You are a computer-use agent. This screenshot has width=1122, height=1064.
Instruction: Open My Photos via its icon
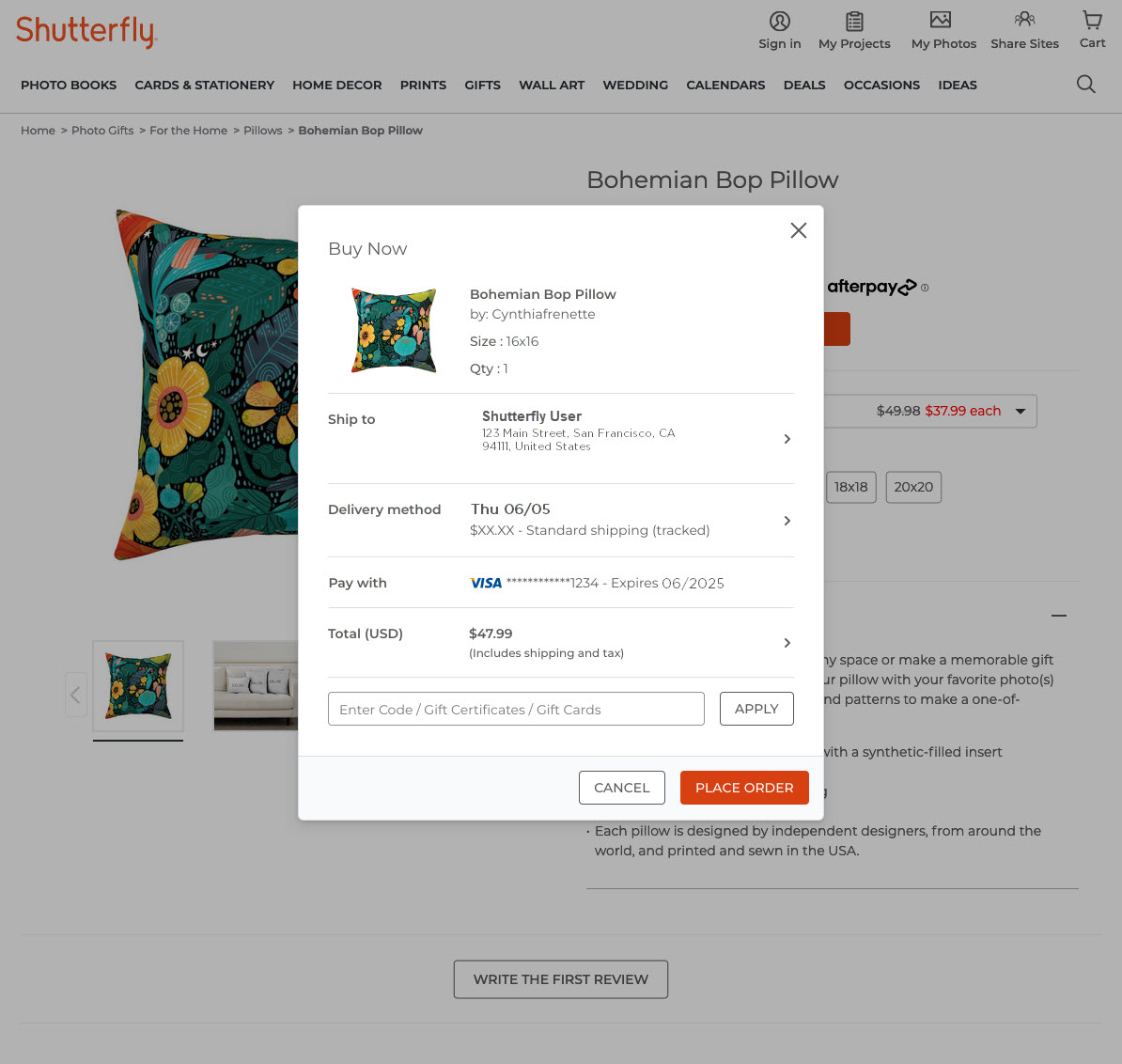(943, 21)
